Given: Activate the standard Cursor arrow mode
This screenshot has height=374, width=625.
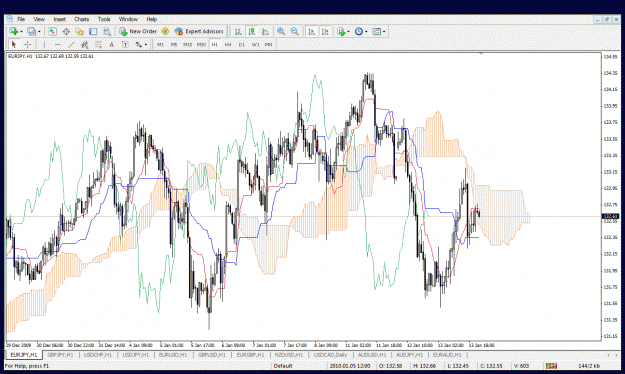Looking at the screenshot, I should 14,44.
